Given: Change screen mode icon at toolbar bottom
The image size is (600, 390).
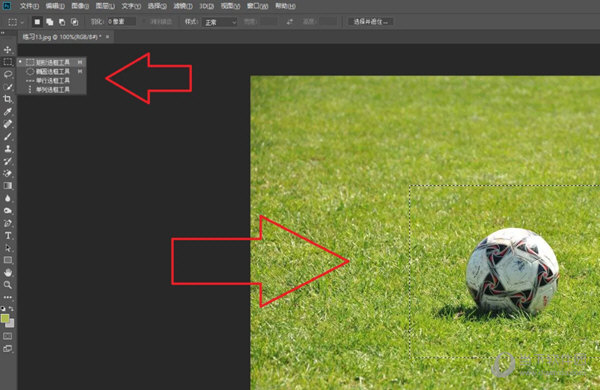Looking at the screenshot, I should 8,349.
